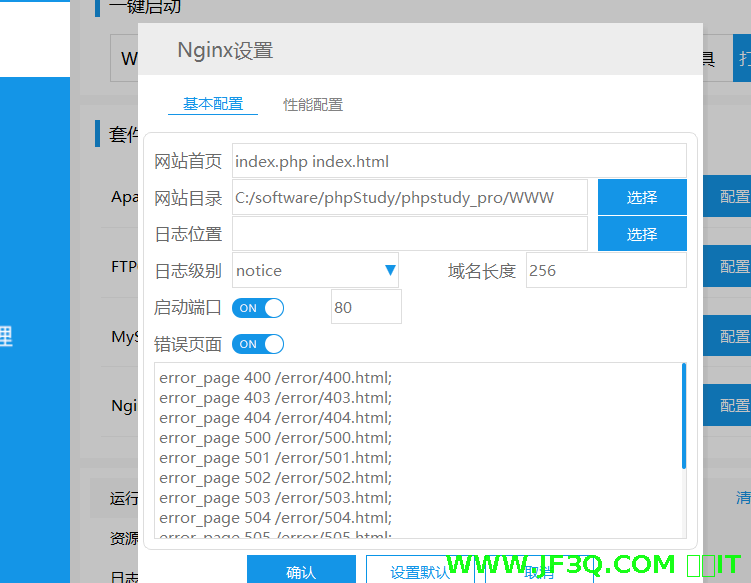Toggle the 启动端口 ON switch
The height and width of the screenshot is (583, 751).
pyautogui.click(x=258, y=308)
